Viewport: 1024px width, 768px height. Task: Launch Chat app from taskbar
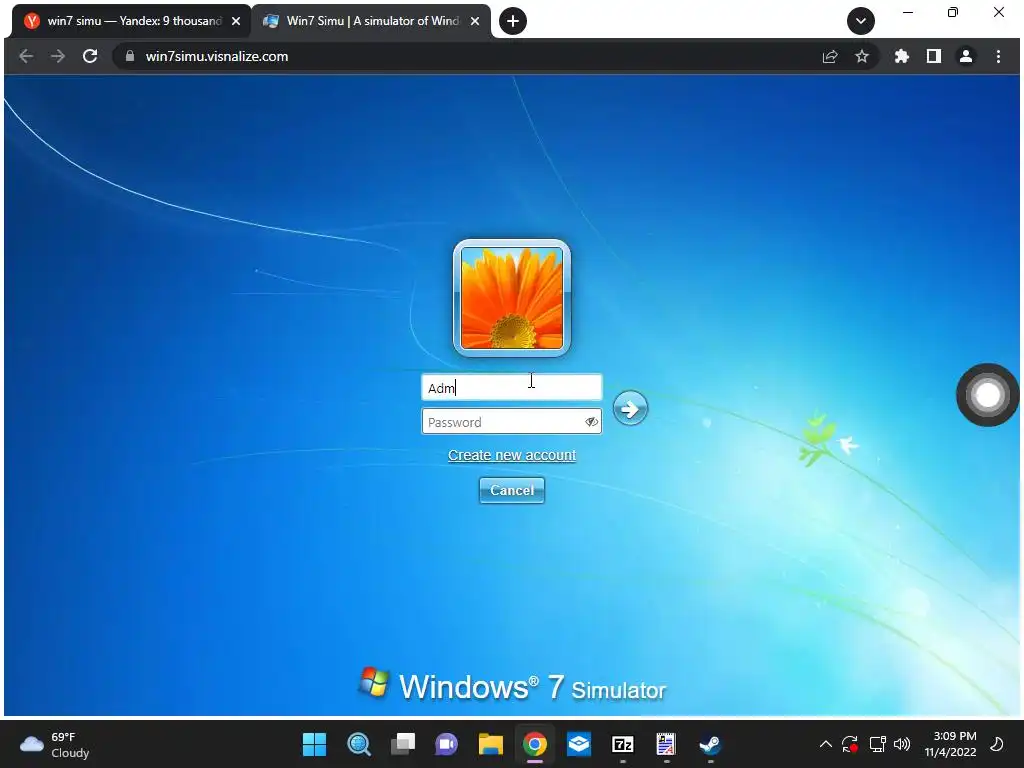(447, 744)
